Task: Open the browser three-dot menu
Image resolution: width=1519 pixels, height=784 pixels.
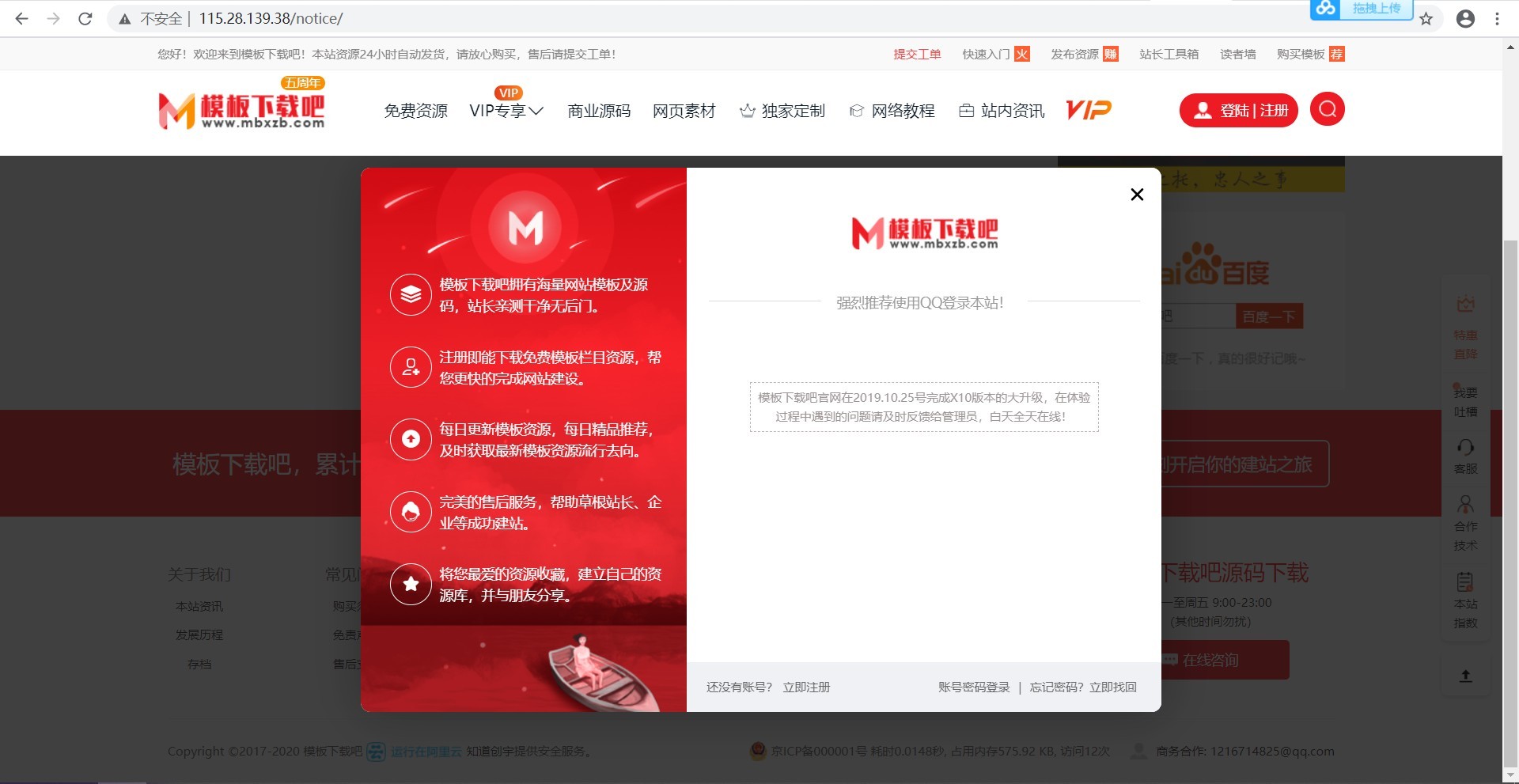Action: coord(1497,19)
